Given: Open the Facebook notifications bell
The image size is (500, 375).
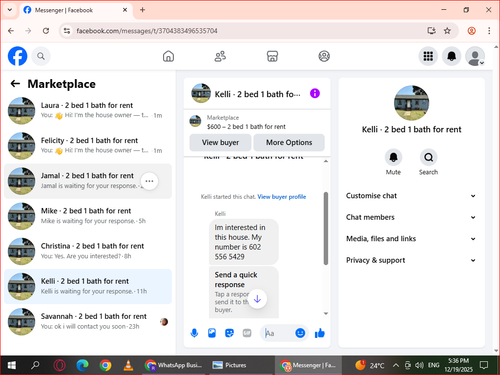Looking at the screenshot, I should (452, 56).
